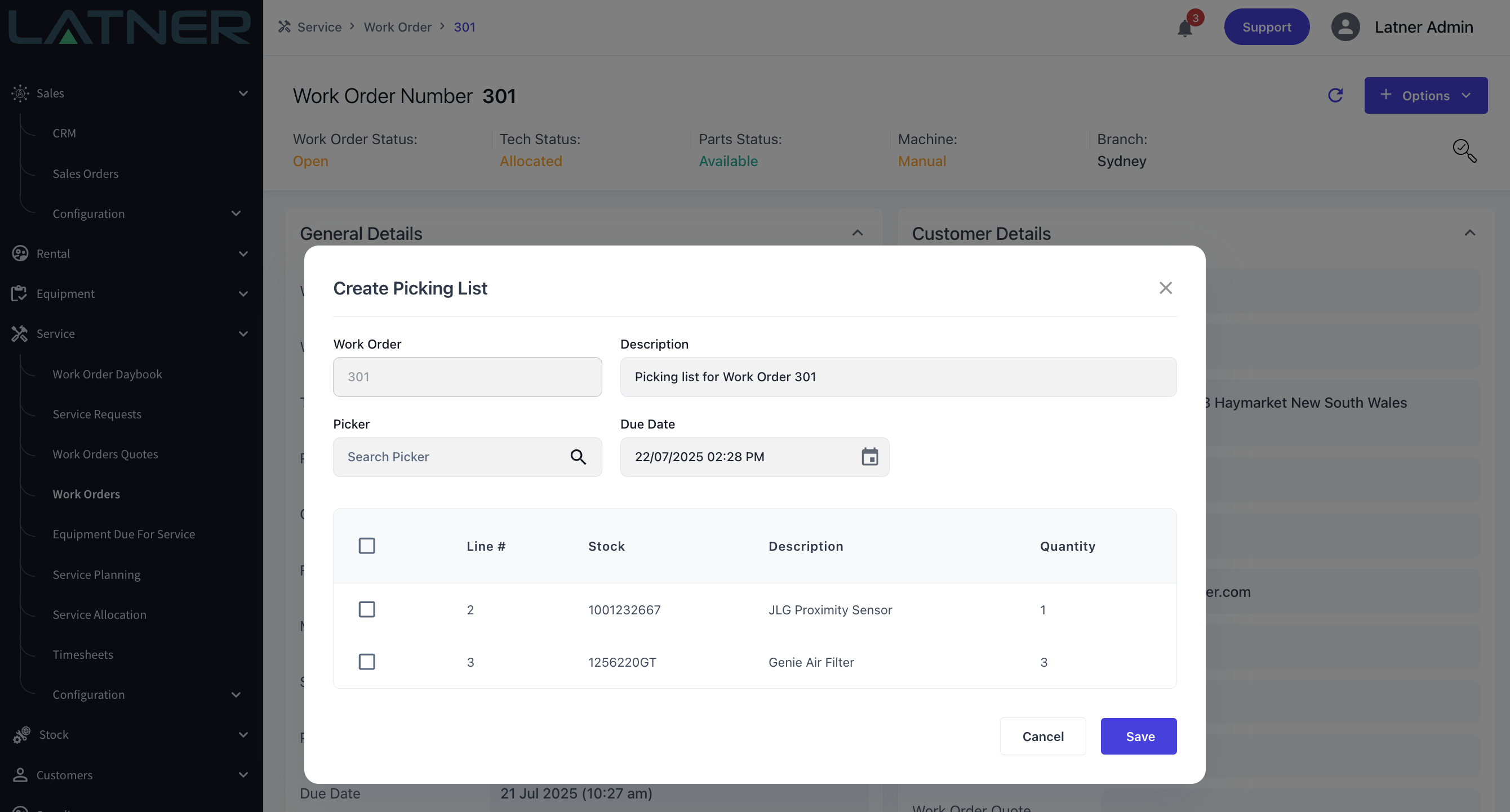The image size is (1510, 812).
Task: Check the JLG Proximity Sensor line
Action: [367, 609]
